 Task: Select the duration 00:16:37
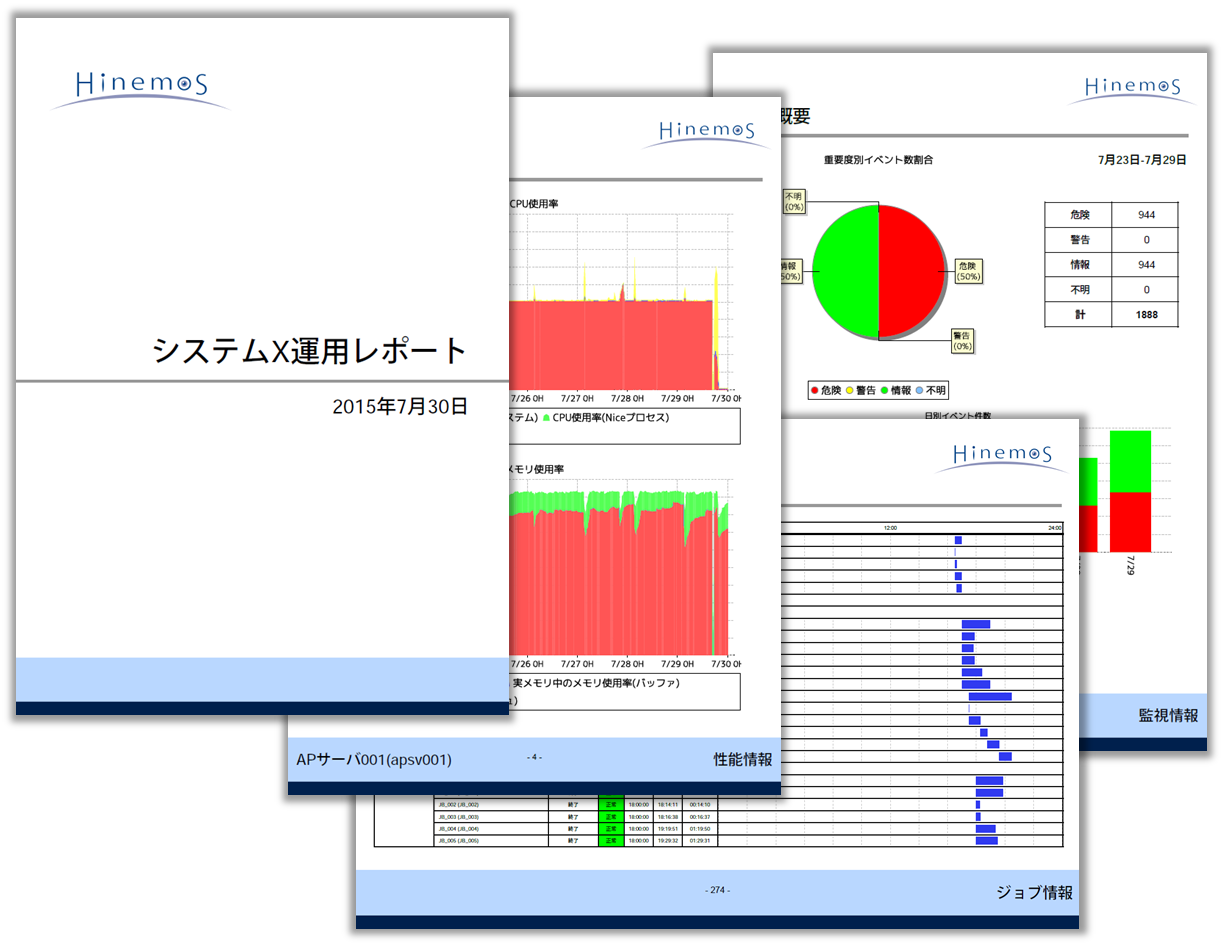click(x=699, y=816)
